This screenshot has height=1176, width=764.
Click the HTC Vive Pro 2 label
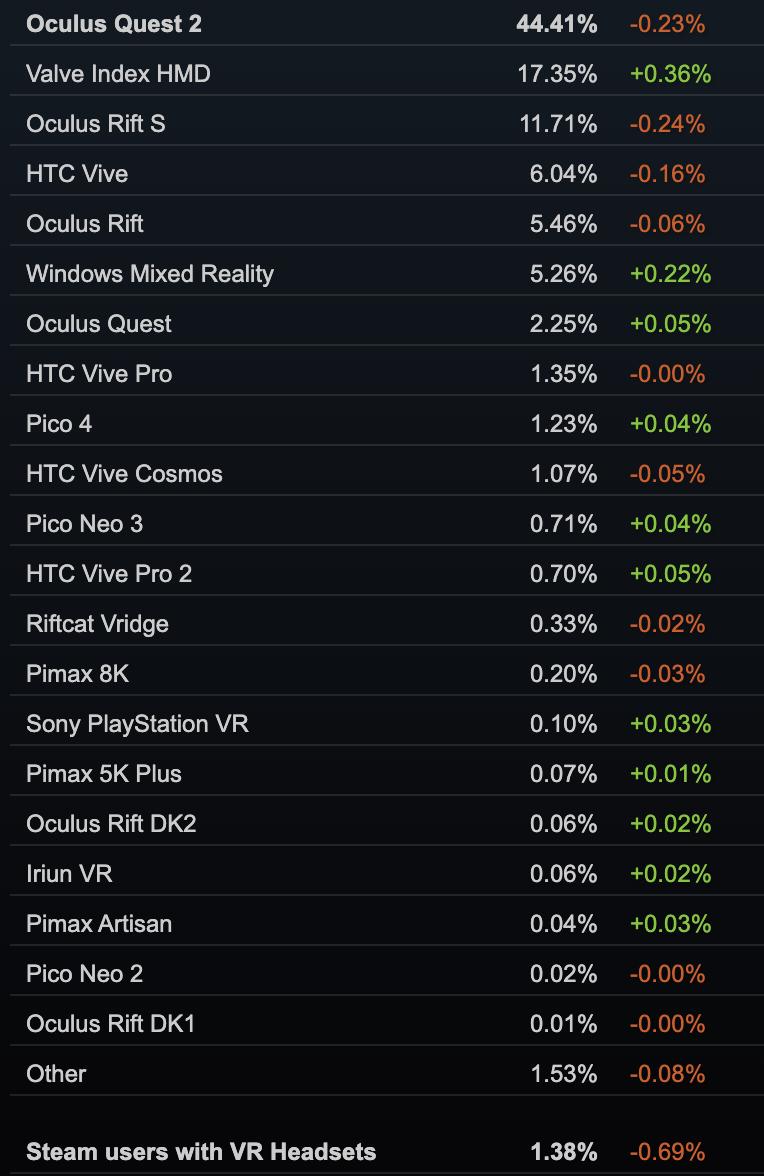pyautogui.click(x=109, y=574)
